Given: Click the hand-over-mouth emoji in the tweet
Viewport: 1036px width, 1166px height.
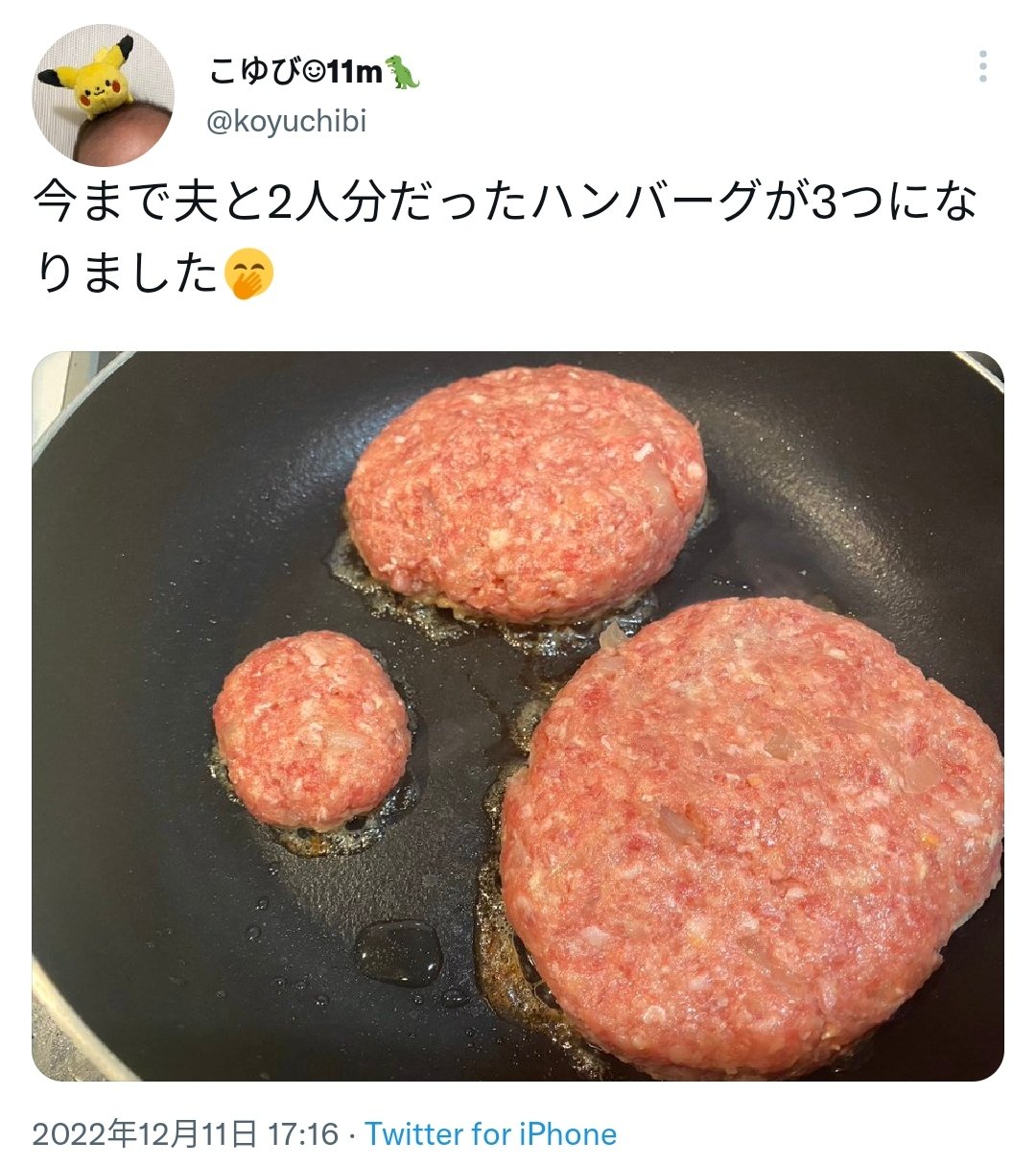Looking at the screenshot, I should [249, 274].
